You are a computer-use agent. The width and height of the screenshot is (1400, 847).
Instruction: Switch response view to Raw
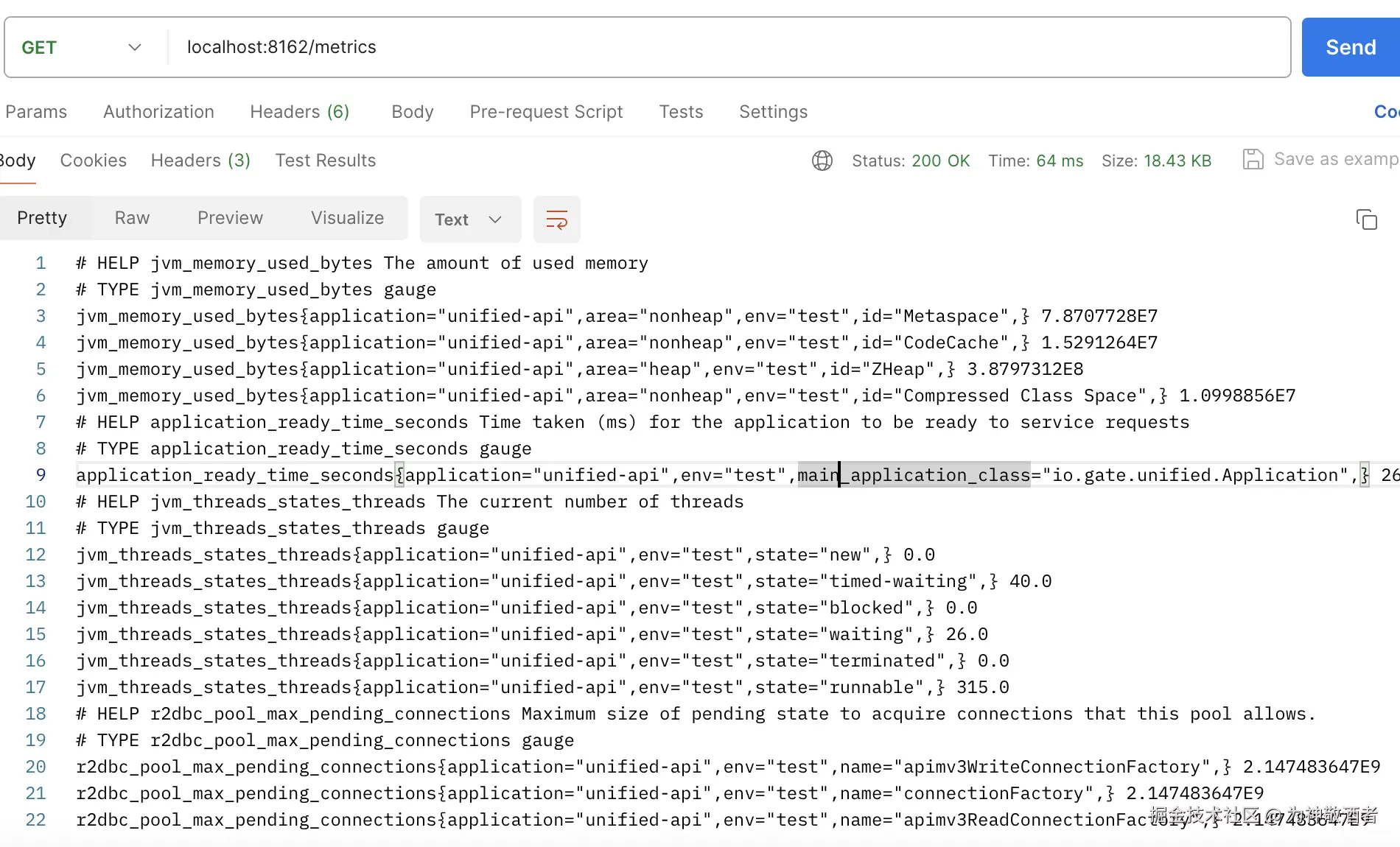132,218
